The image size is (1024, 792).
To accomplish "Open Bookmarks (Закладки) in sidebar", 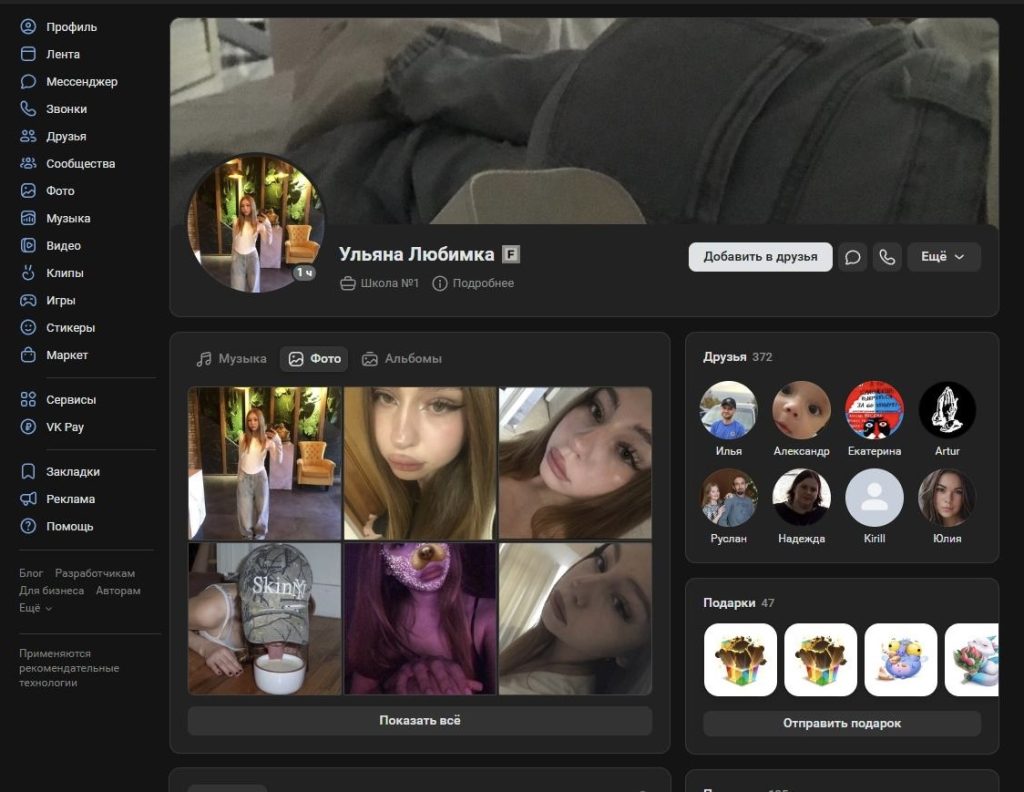I will [72, 471].
